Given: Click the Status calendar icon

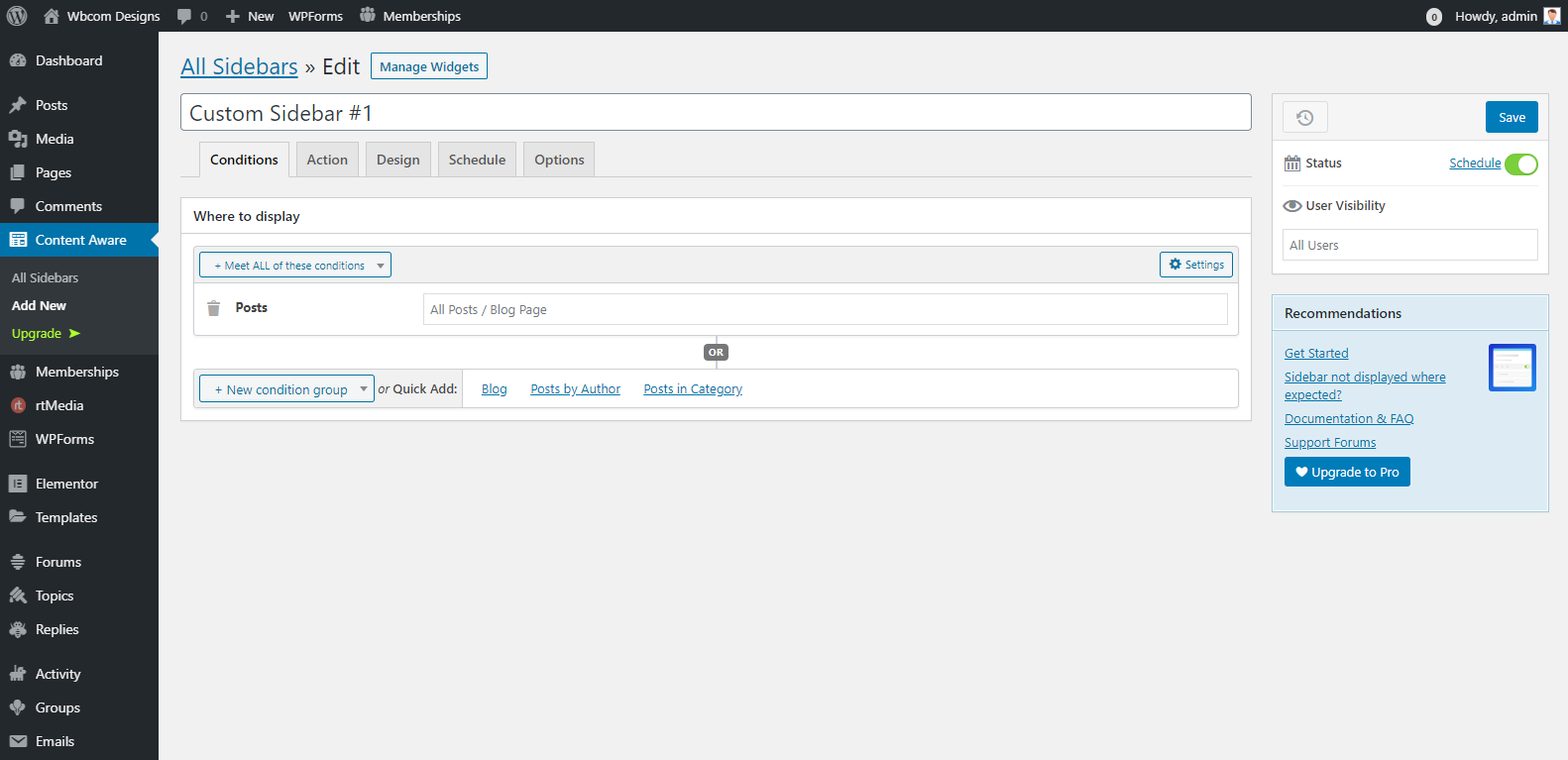Looking at the screenshot, I should click(1292, 163).
